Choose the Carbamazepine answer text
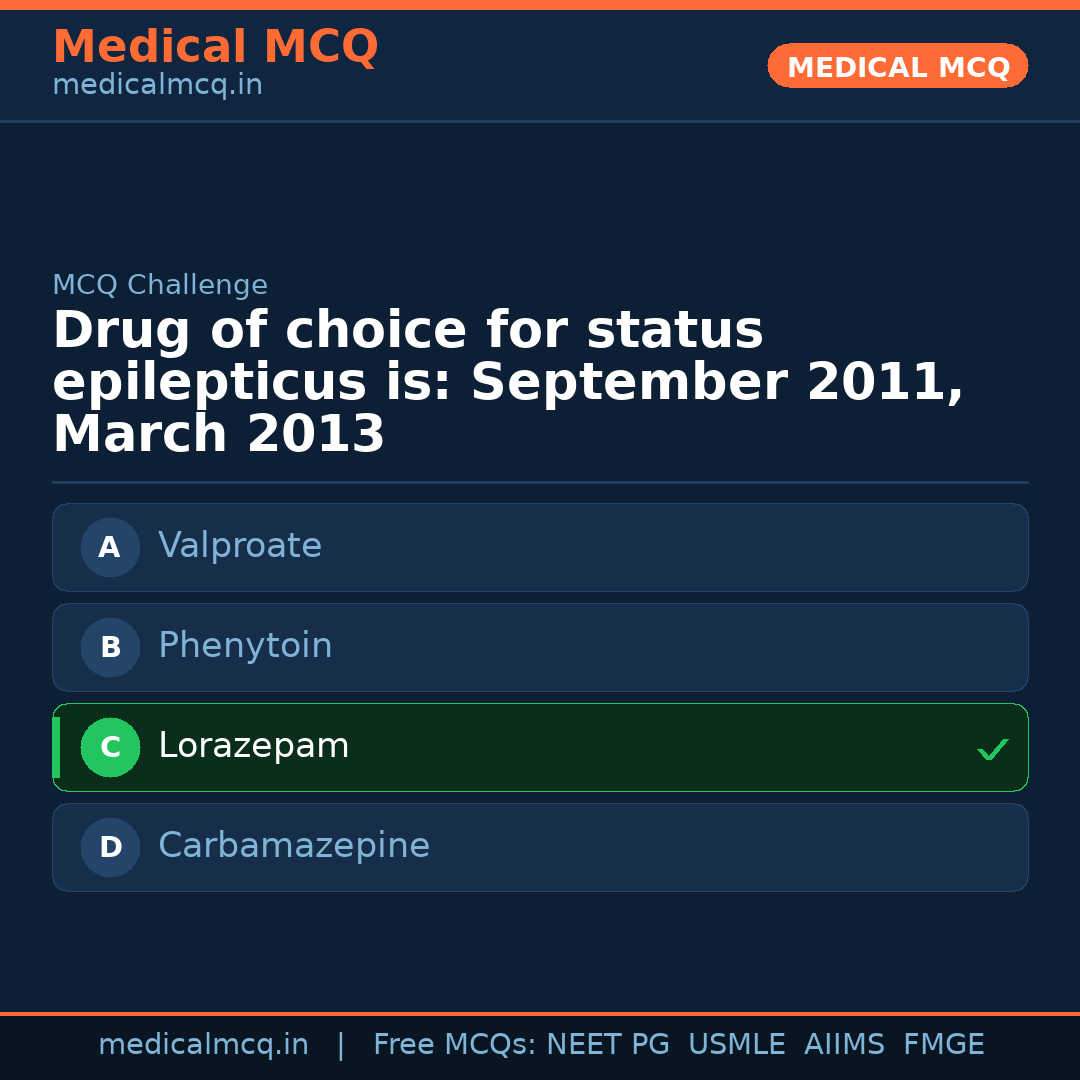This screenshot has width=1080, height=1080. tap(294, 846)
